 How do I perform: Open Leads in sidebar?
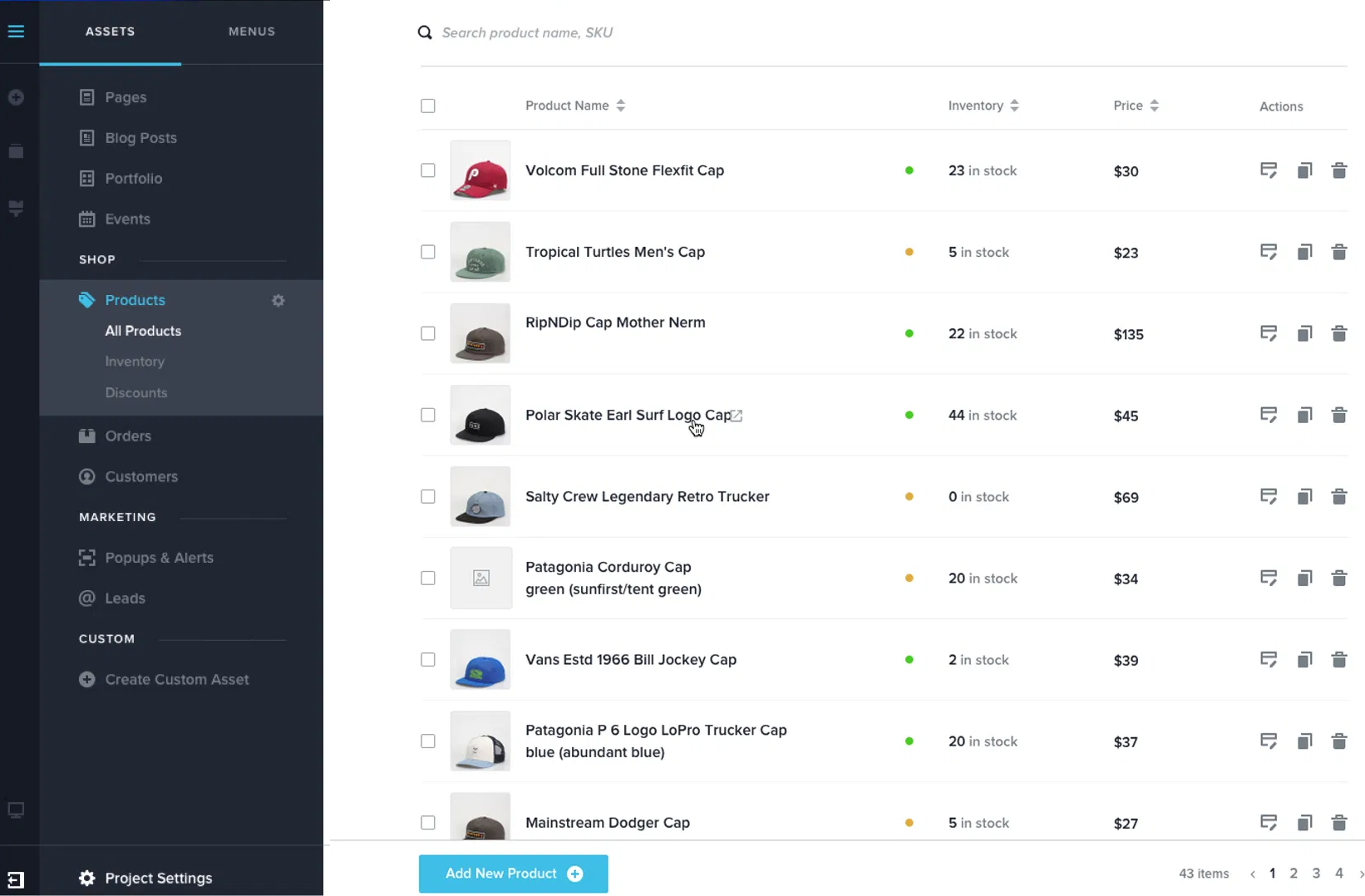pos(112,598)
